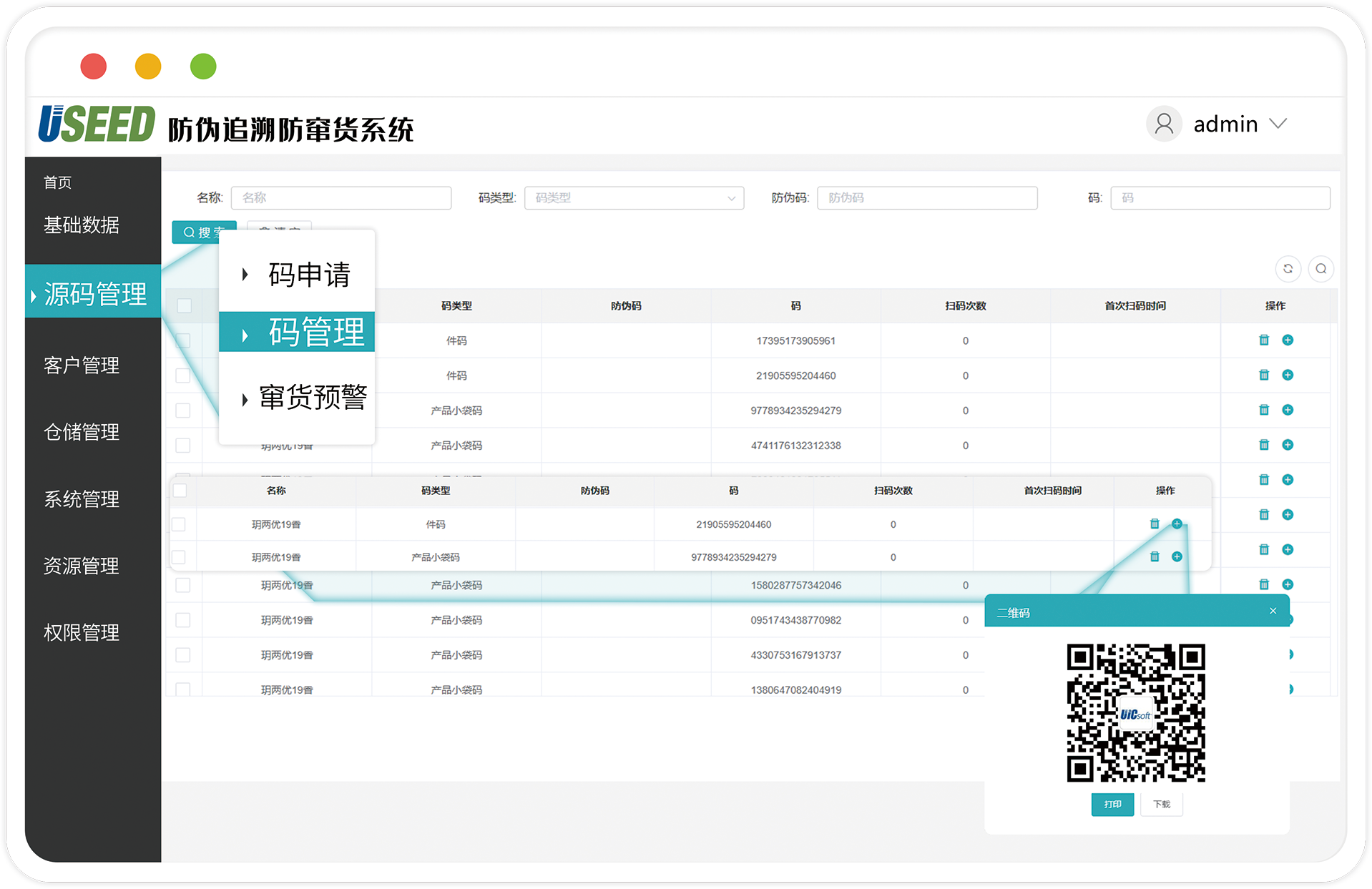Click the 打印 button in QR popup
The width and height of the screenshot is (1372, 889).
pos(1112,805)
